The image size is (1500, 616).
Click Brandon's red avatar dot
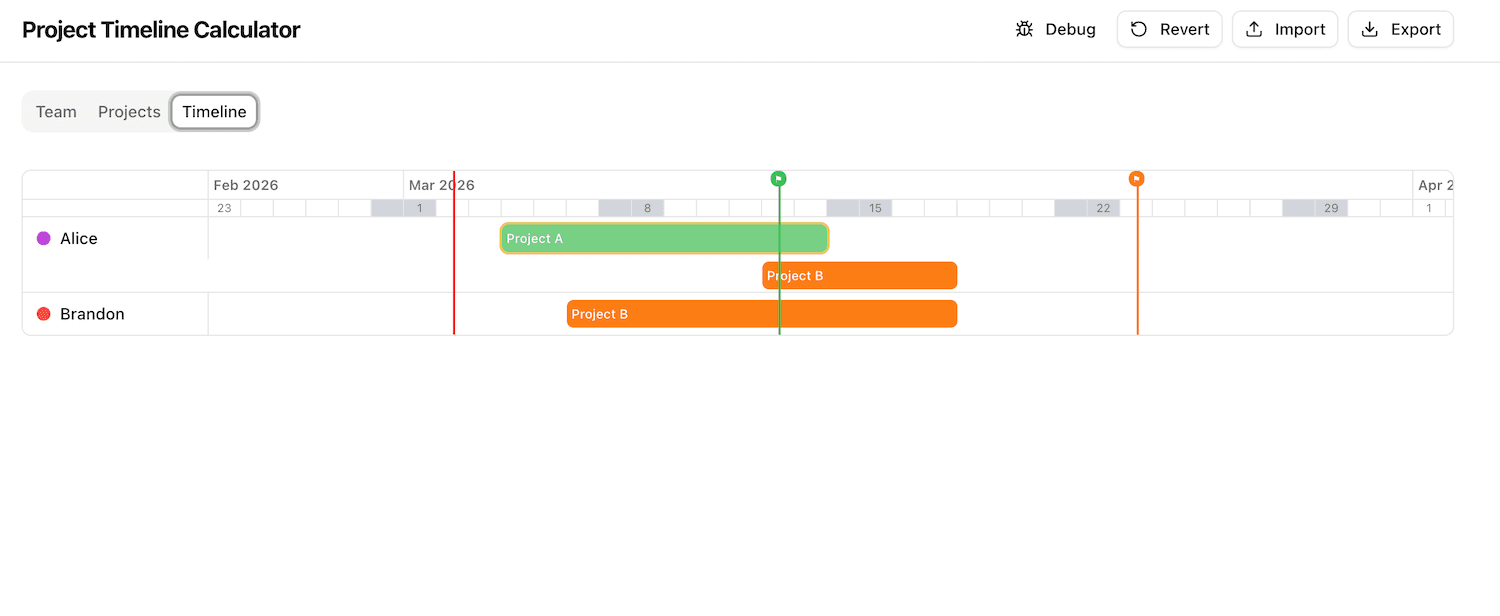43,313
